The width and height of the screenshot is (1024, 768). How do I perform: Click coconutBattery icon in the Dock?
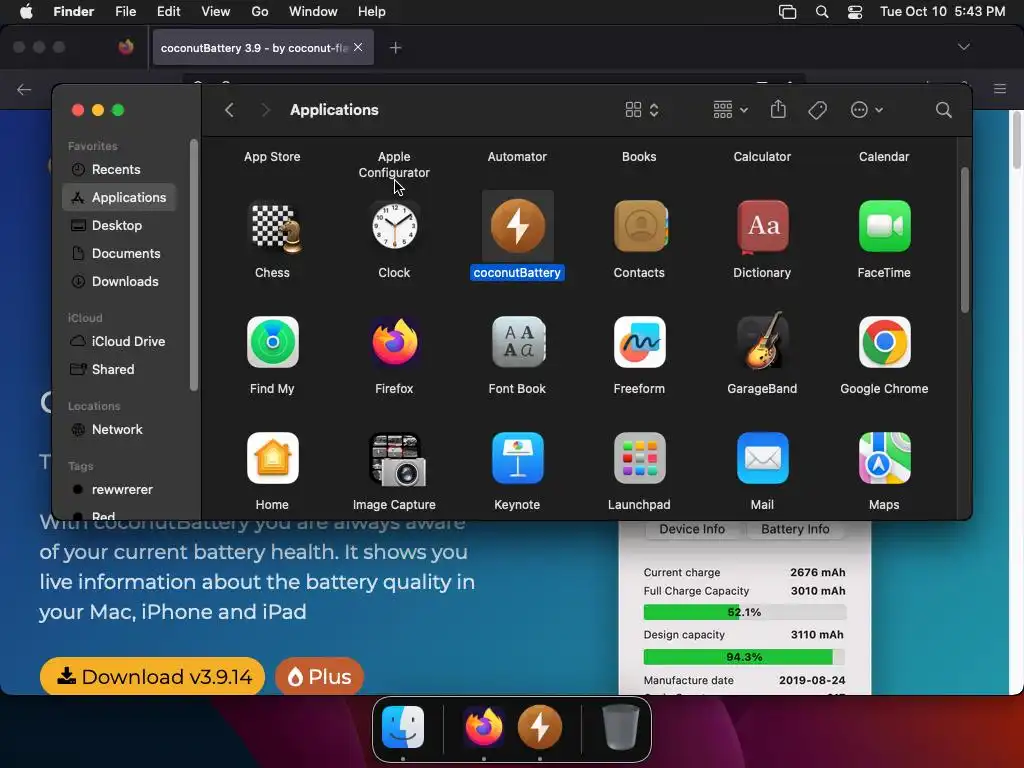point(539,727)
